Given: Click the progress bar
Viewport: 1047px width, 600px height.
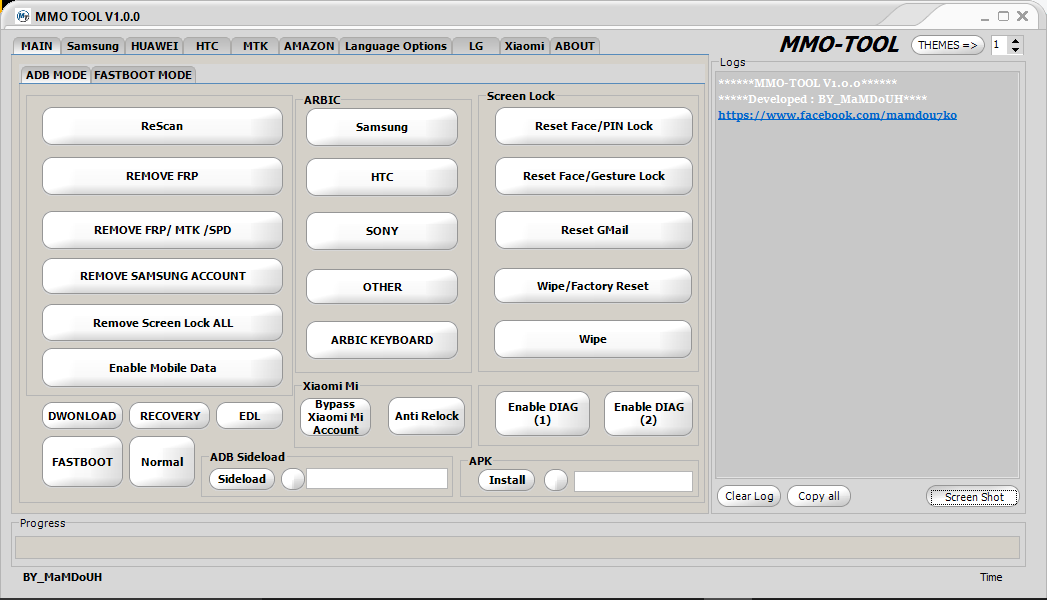Looking at the screenshot, I should pyautogui.click(x=517, y=547).
